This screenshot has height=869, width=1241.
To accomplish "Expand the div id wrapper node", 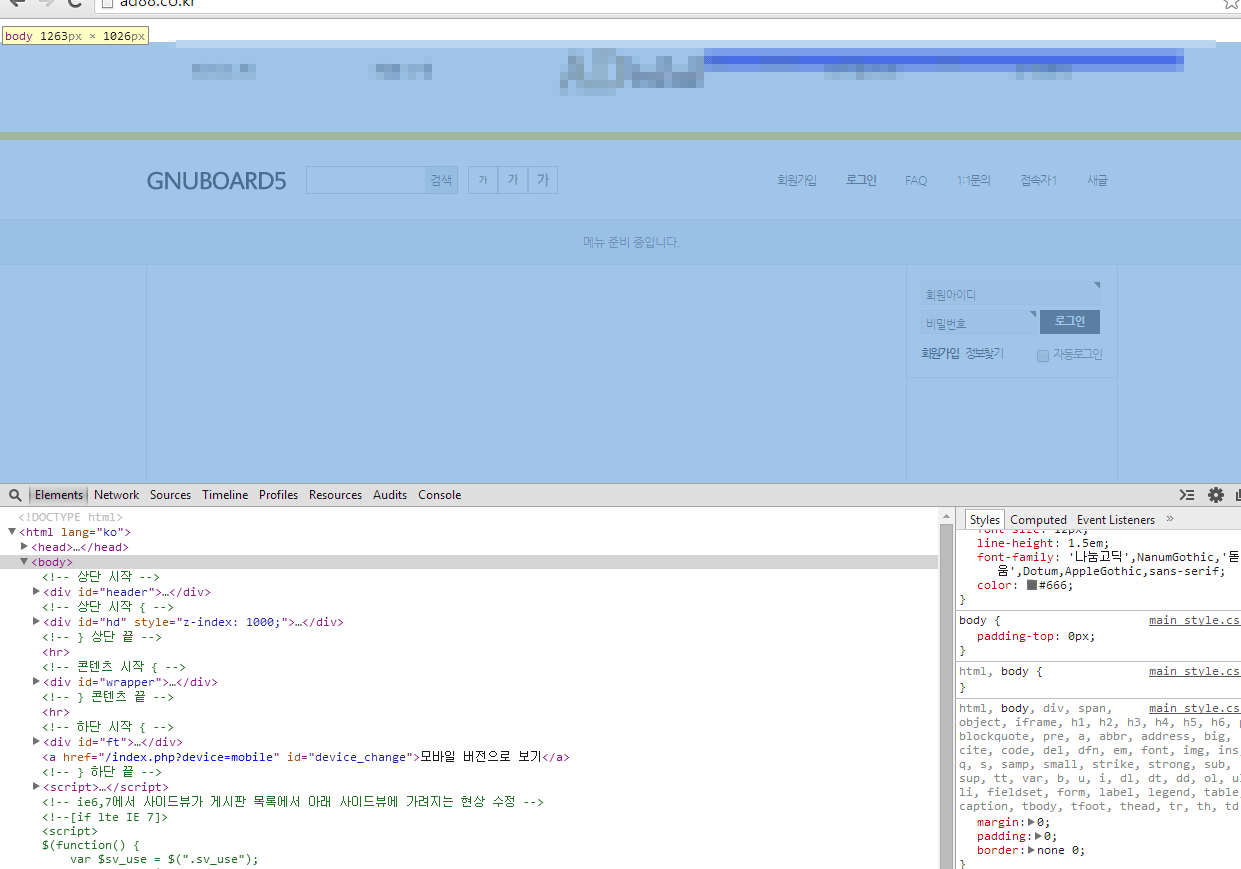I will pos(37,682).
